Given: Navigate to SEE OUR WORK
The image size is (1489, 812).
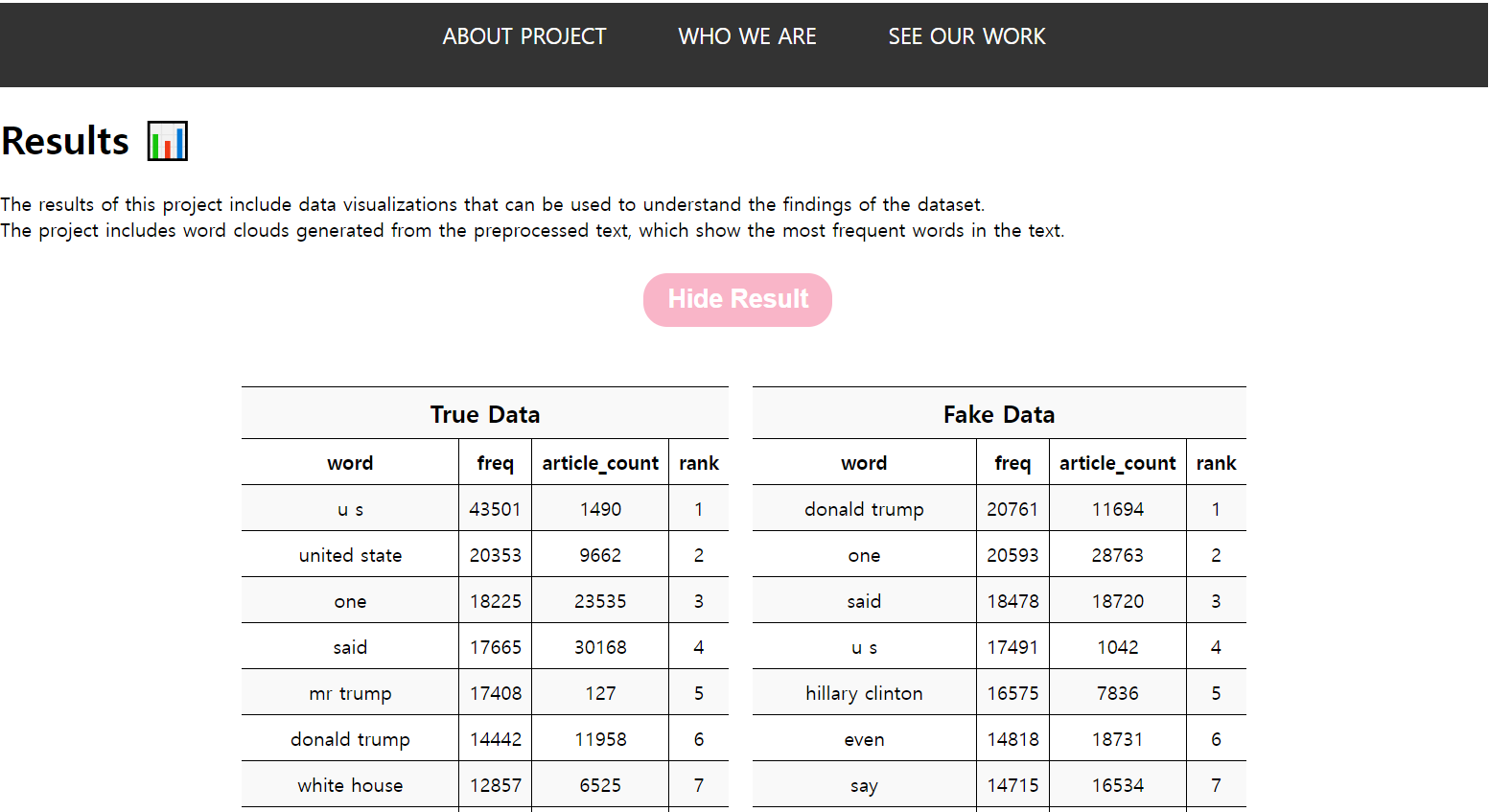Looking at the screenshot, I should (x=966, y=36).
